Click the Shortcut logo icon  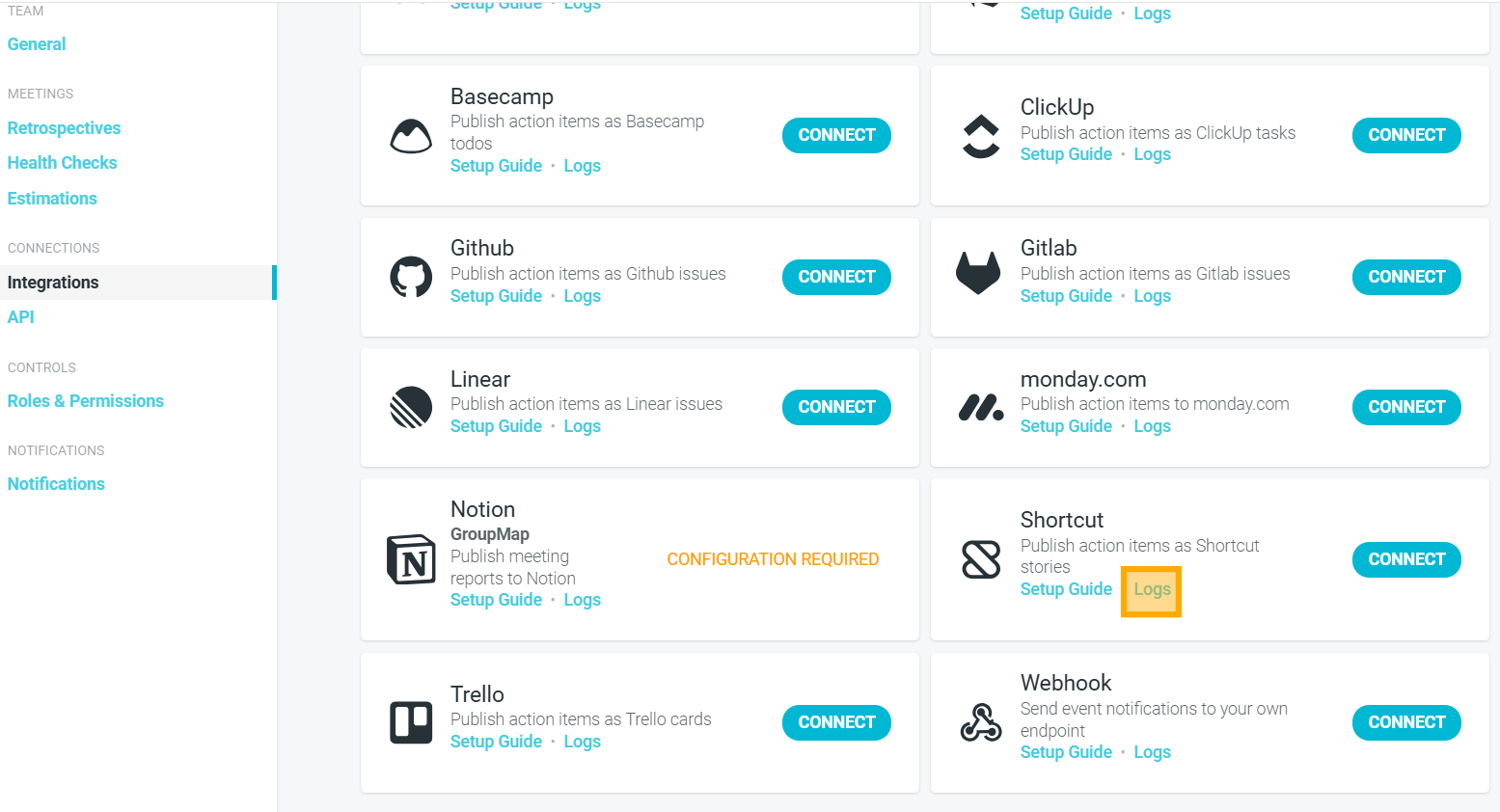pos(981,559)
